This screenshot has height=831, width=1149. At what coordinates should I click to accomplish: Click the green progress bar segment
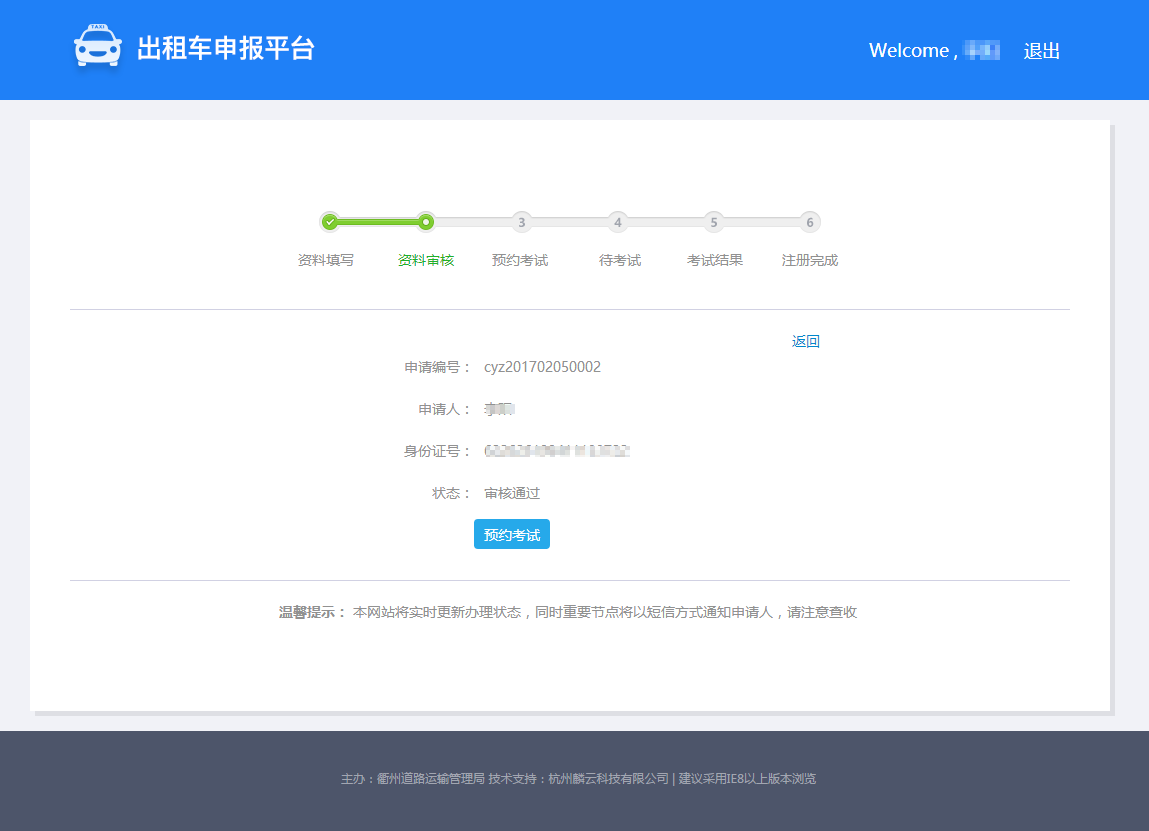pyautogui.click(x=378, y=222)
